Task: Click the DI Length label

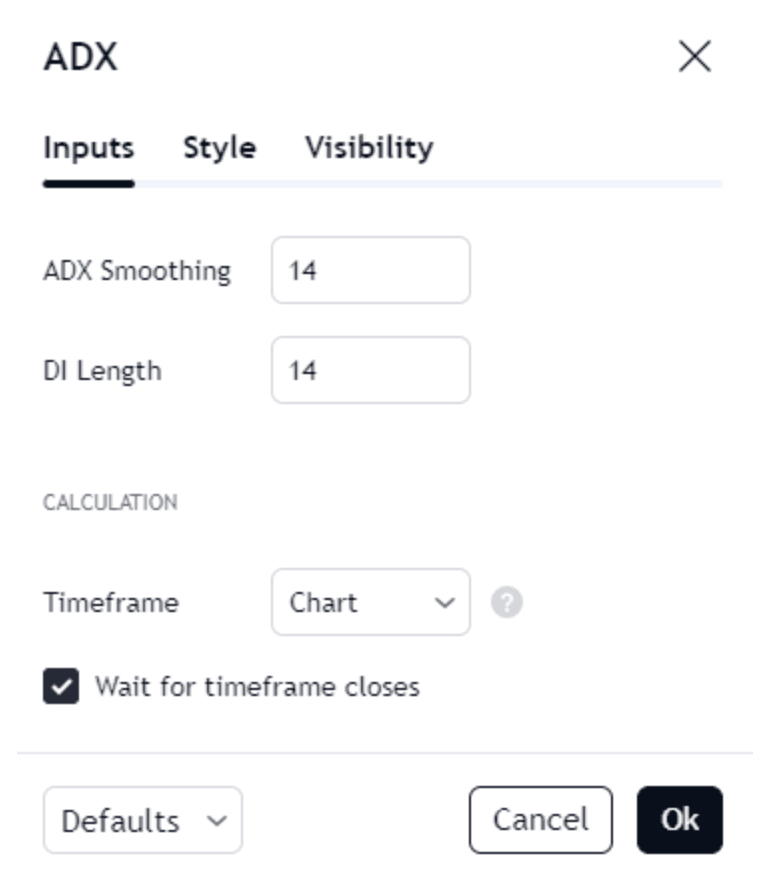Action: (x=102, y=371)
